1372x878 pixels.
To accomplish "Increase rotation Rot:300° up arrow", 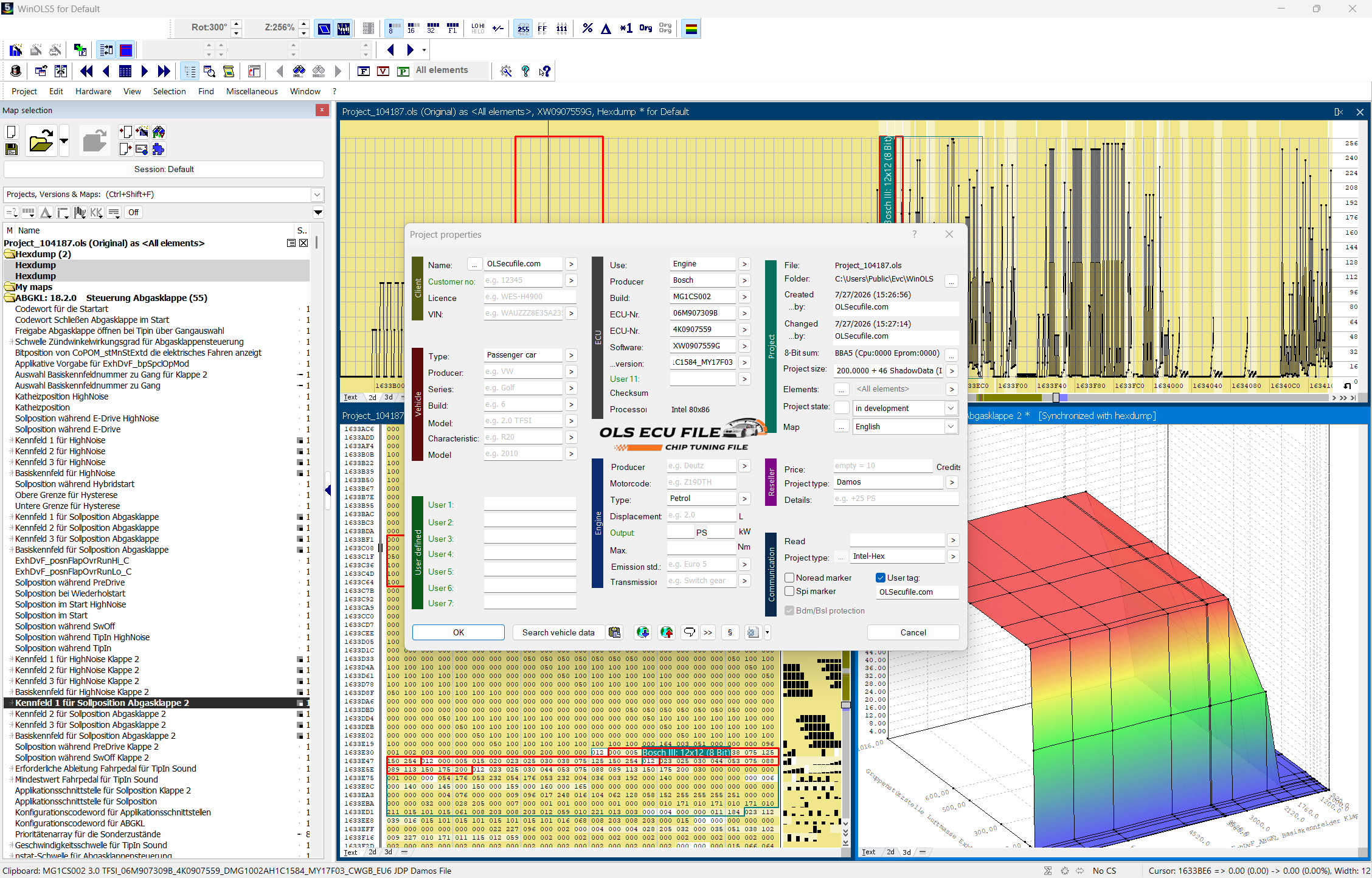I will tap(237, 23).
